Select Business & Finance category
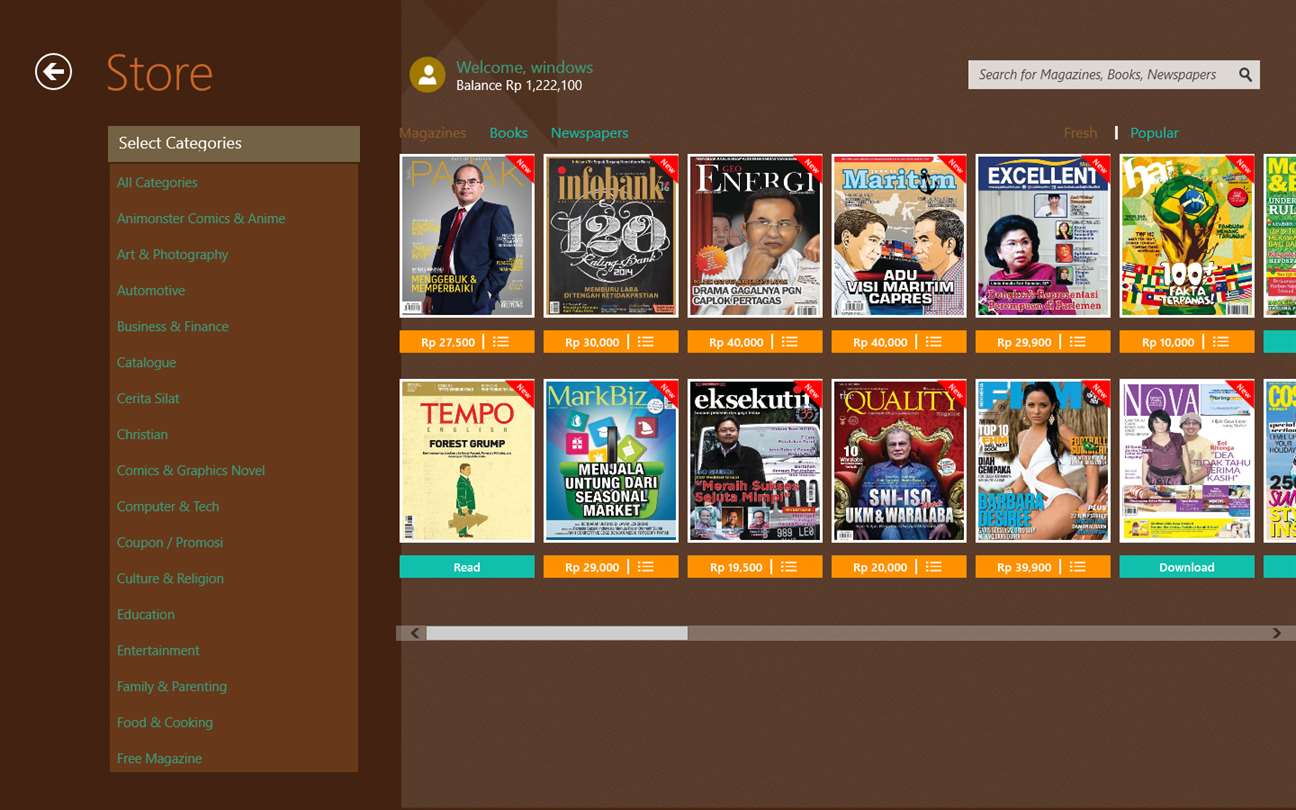 pos(172,327)
